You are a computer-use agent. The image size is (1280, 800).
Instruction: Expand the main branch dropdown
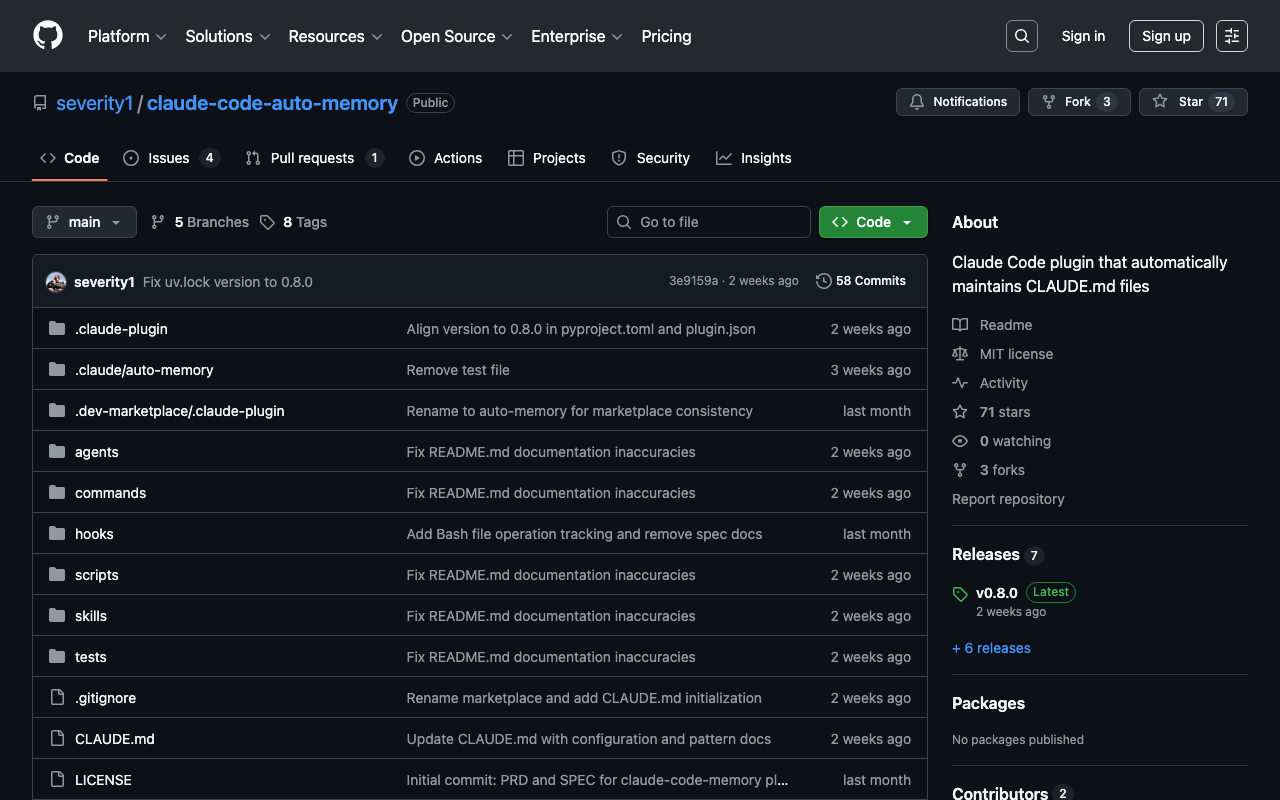tap(84, 222)
